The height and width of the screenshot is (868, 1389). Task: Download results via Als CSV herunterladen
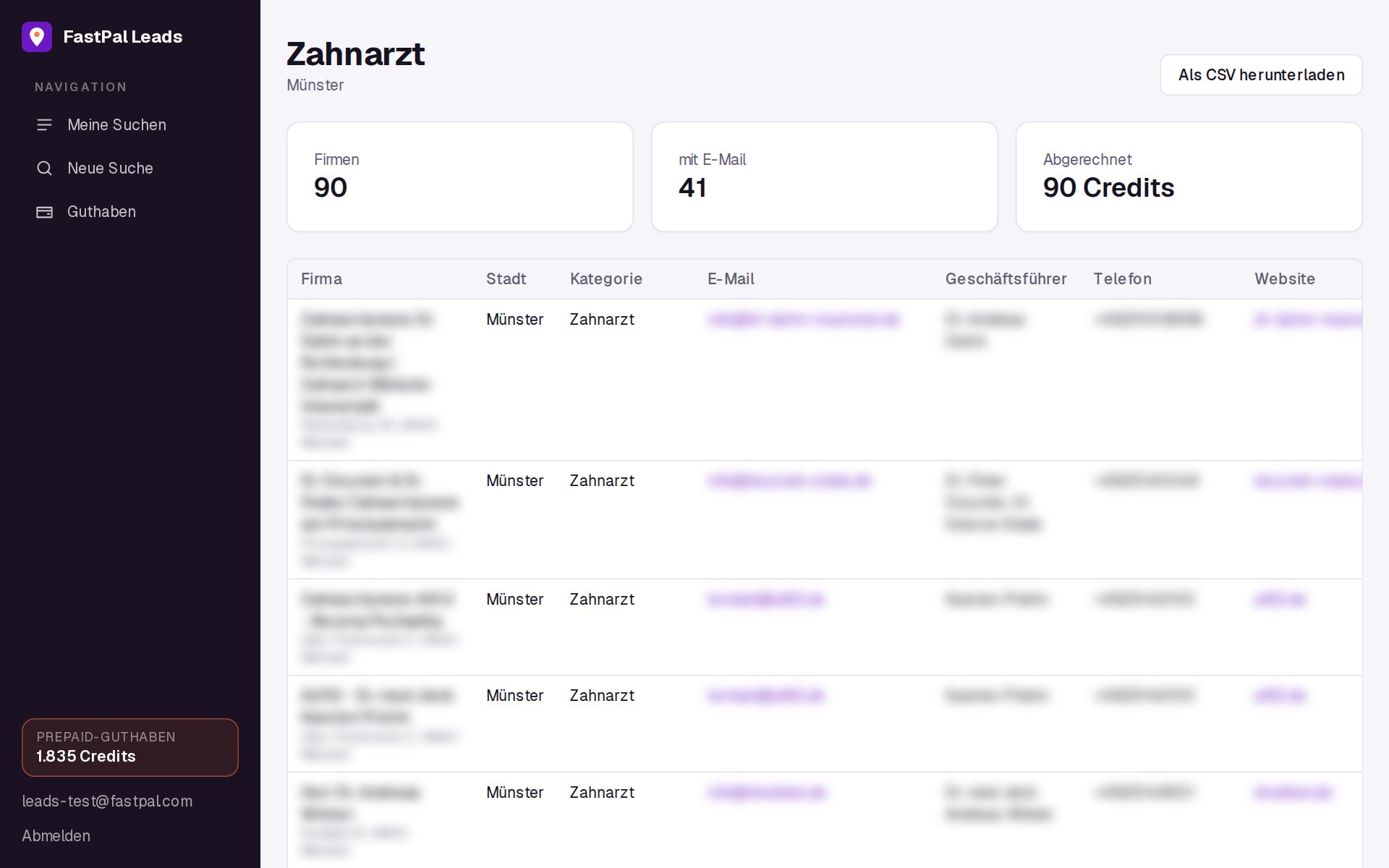[1261, 75]
